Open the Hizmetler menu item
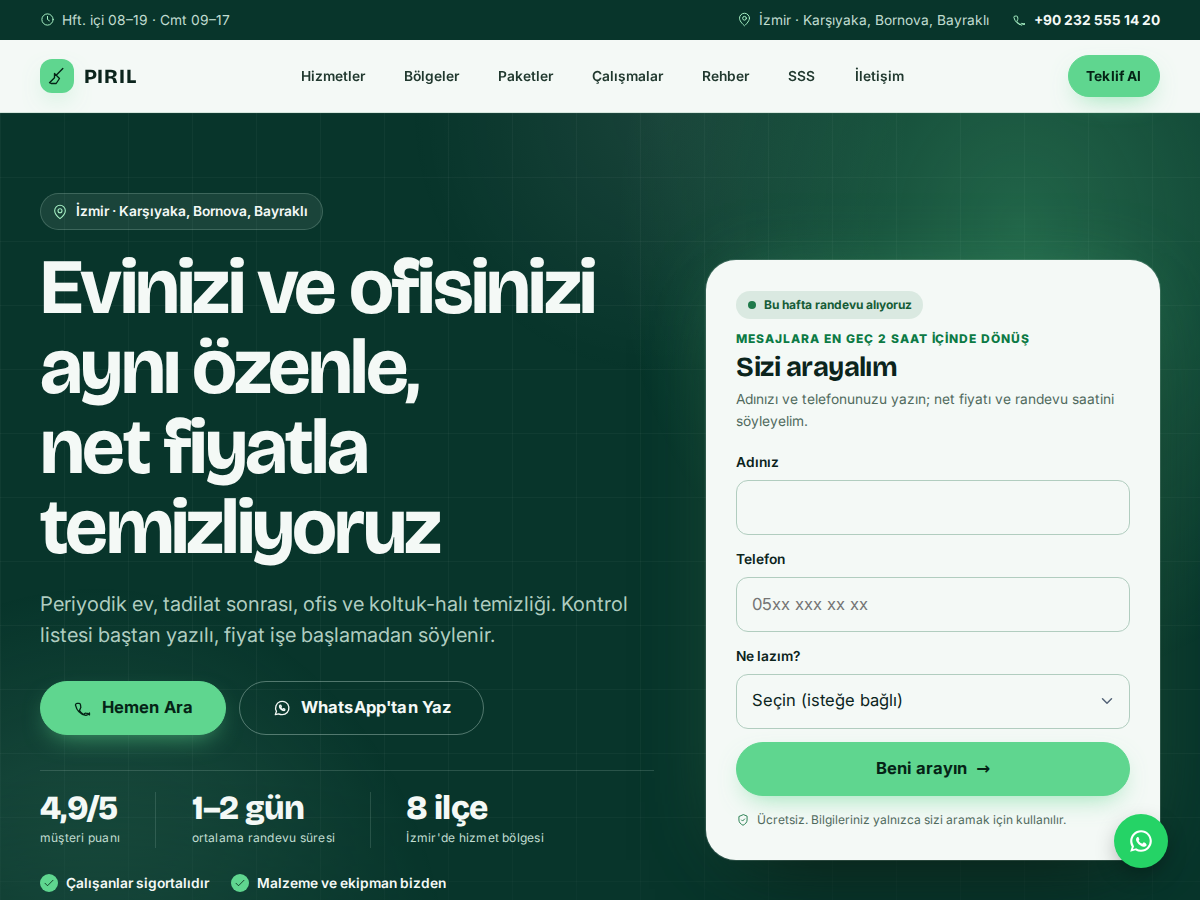The width and height of the screenshot is (1200, 900). pyautogui.click(x=333, y=76)
